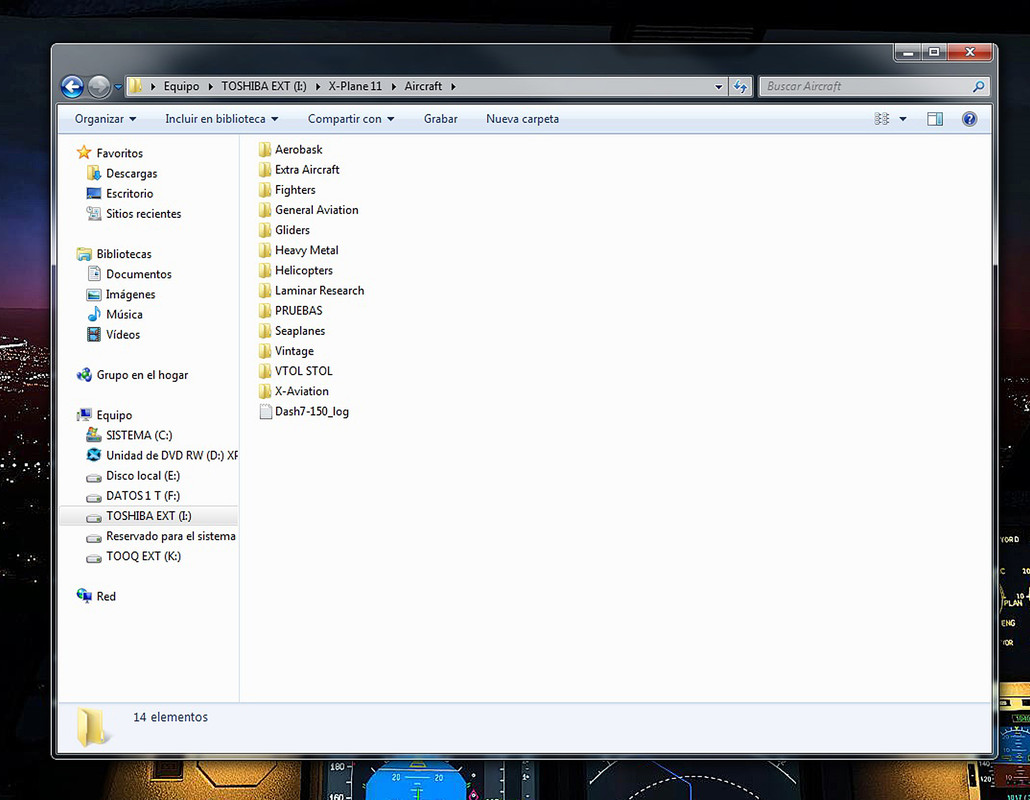Expand arrow after X-Plane 11 in breadcrumb
The width and height of the screenshot is (1030, 800).
click(393, 87)
